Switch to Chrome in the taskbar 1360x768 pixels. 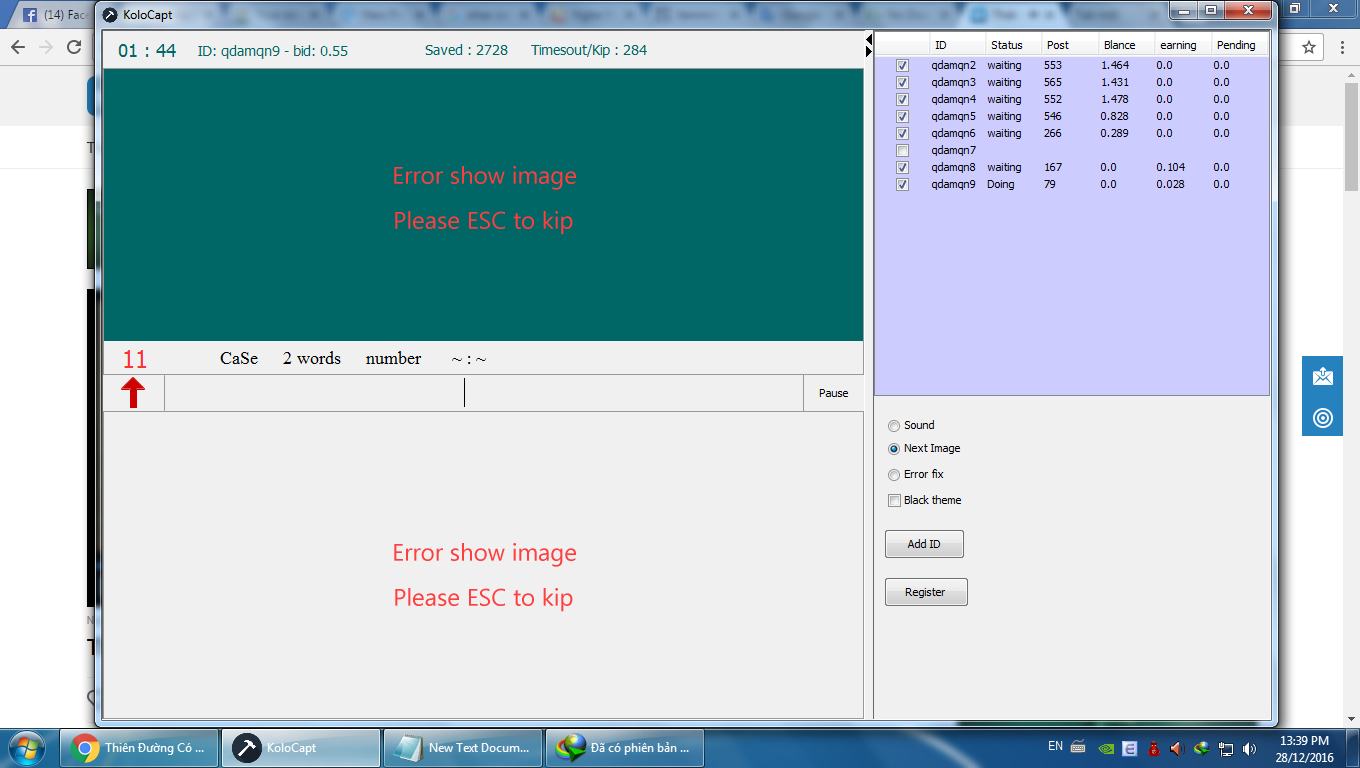(139, 748)
